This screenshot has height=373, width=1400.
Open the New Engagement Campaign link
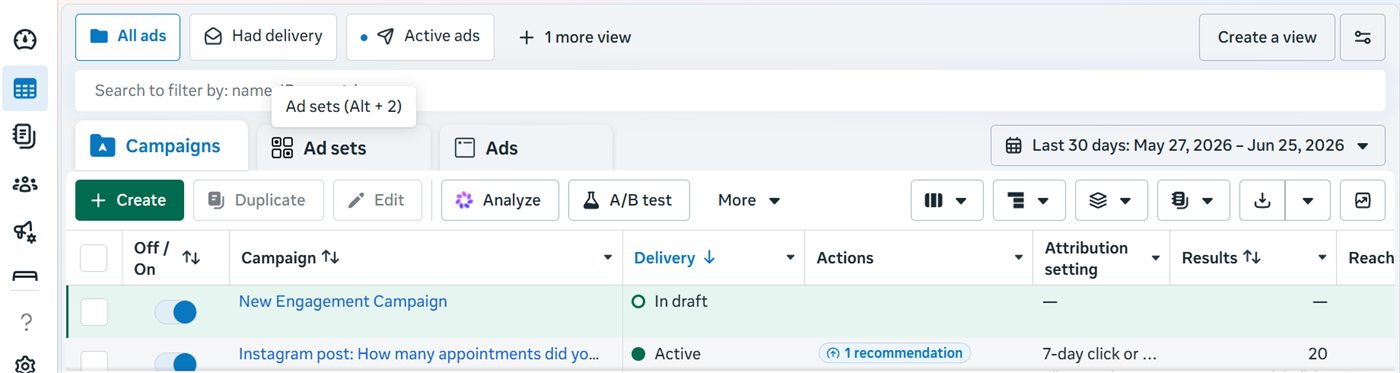(x=343, y=301)
